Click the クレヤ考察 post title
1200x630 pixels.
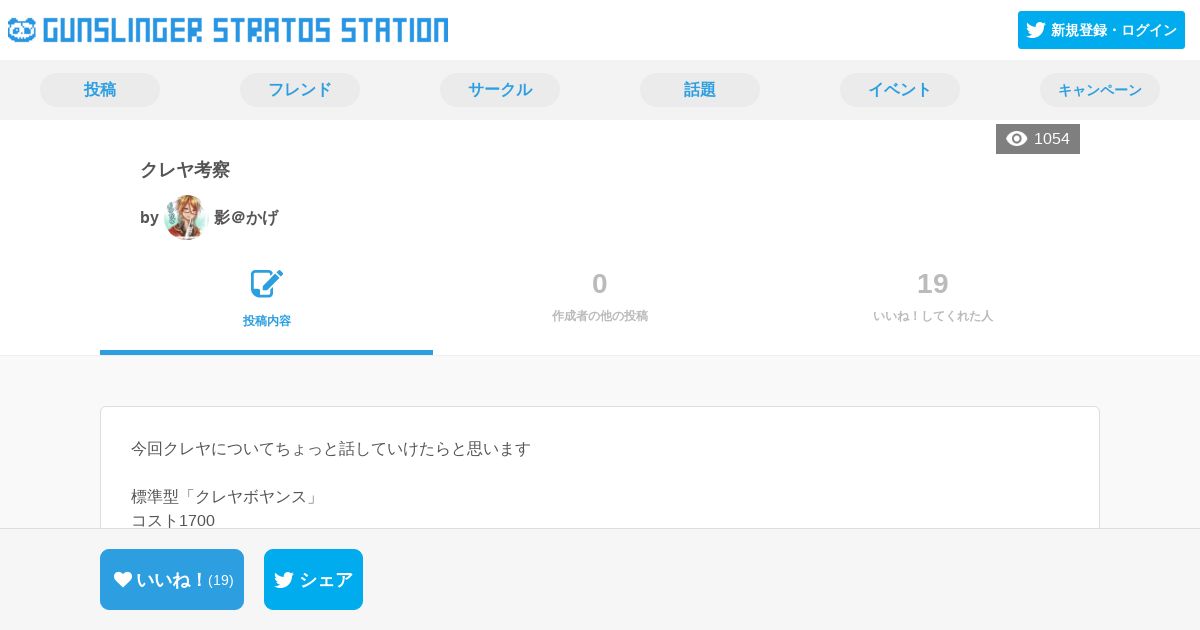[x=185, y=170]
